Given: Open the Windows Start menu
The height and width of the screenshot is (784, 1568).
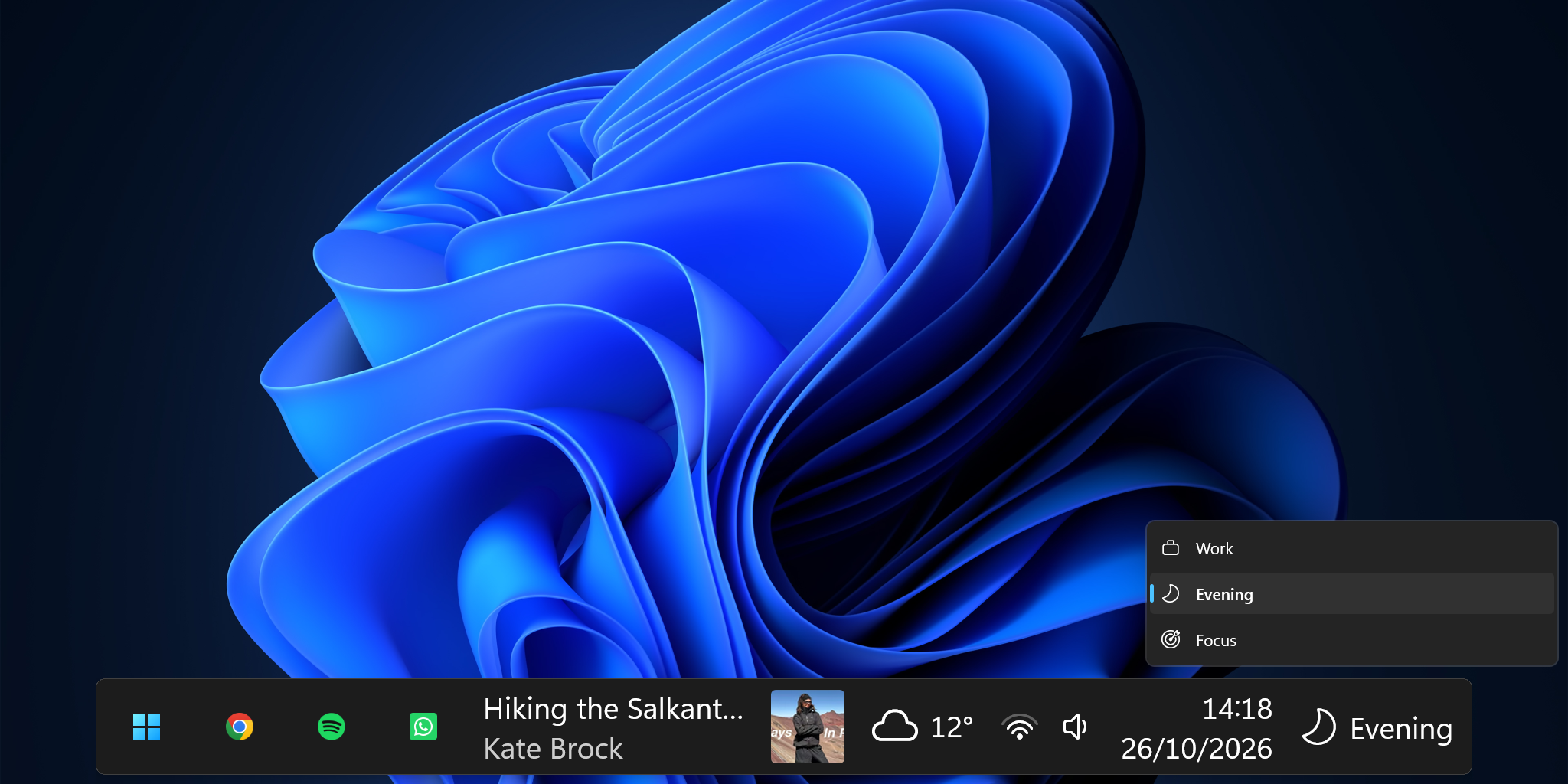Looking at the screenshot, I should (x=146, y=727).
